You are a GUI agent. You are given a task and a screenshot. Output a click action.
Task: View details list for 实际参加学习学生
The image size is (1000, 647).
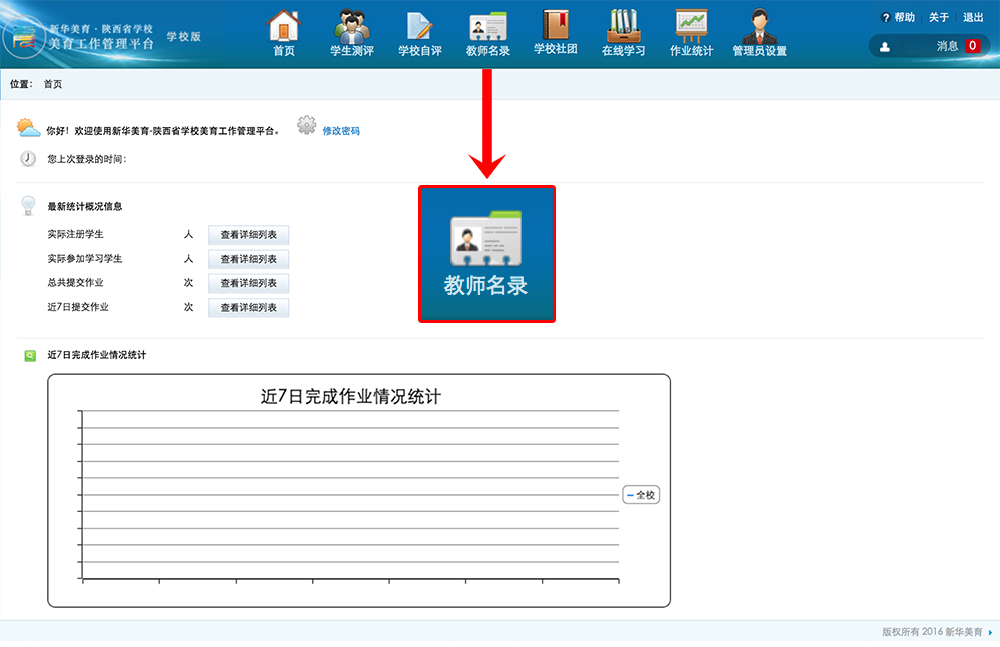[x=248, y=259]
